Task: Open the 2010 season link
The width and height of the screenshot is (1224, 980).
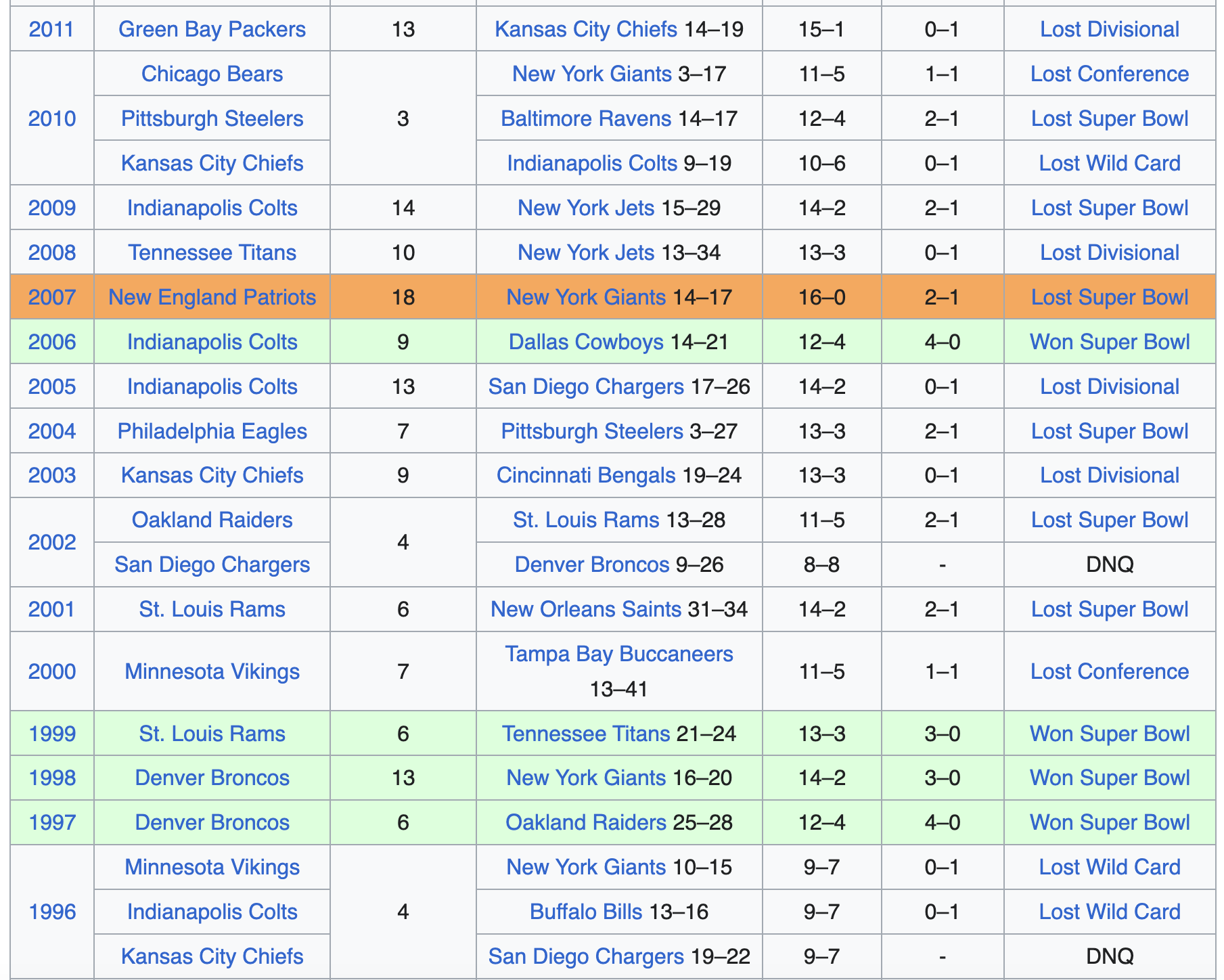Action: click(51, 118)
